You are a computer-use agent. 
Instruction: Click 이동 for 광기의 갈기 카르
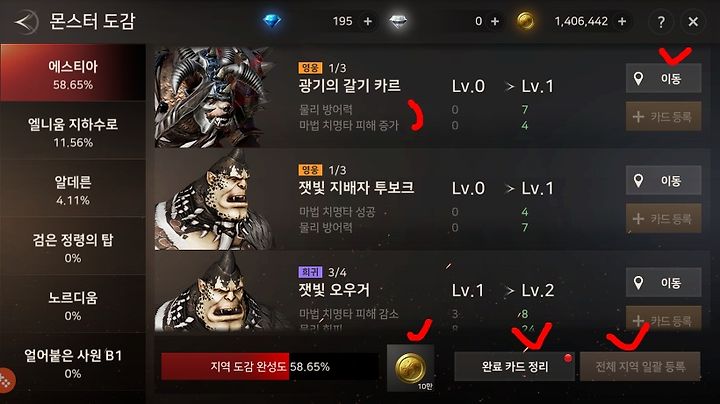click(x=664, y=79)
